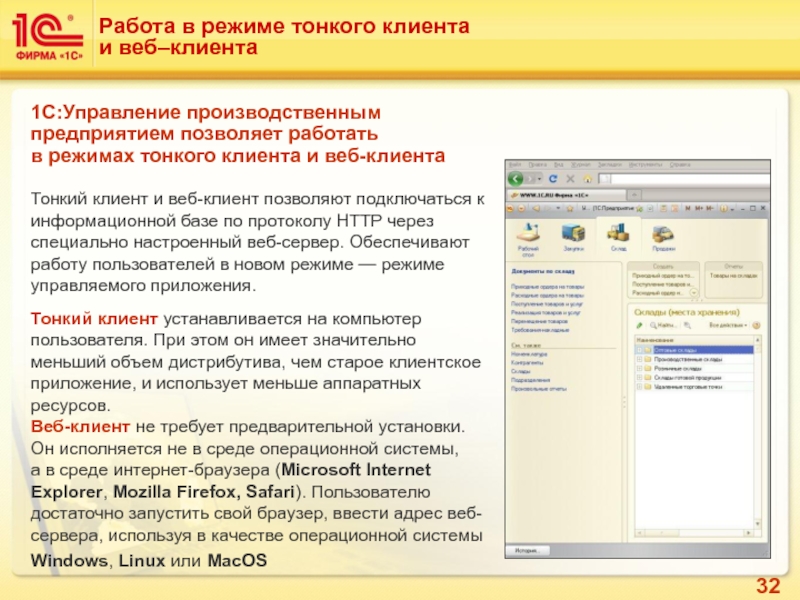
Task: Open the Вид browser menu
Action: pos(559,165)
